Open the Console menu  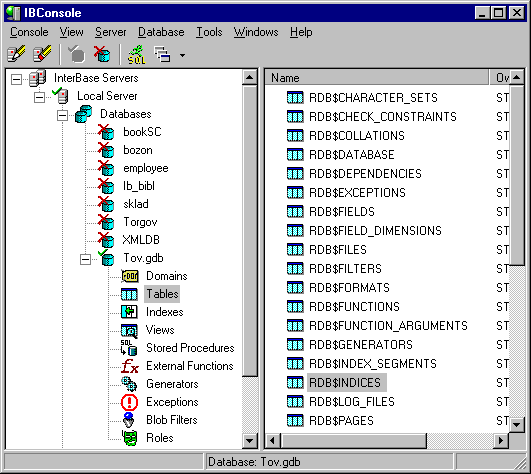29,32
